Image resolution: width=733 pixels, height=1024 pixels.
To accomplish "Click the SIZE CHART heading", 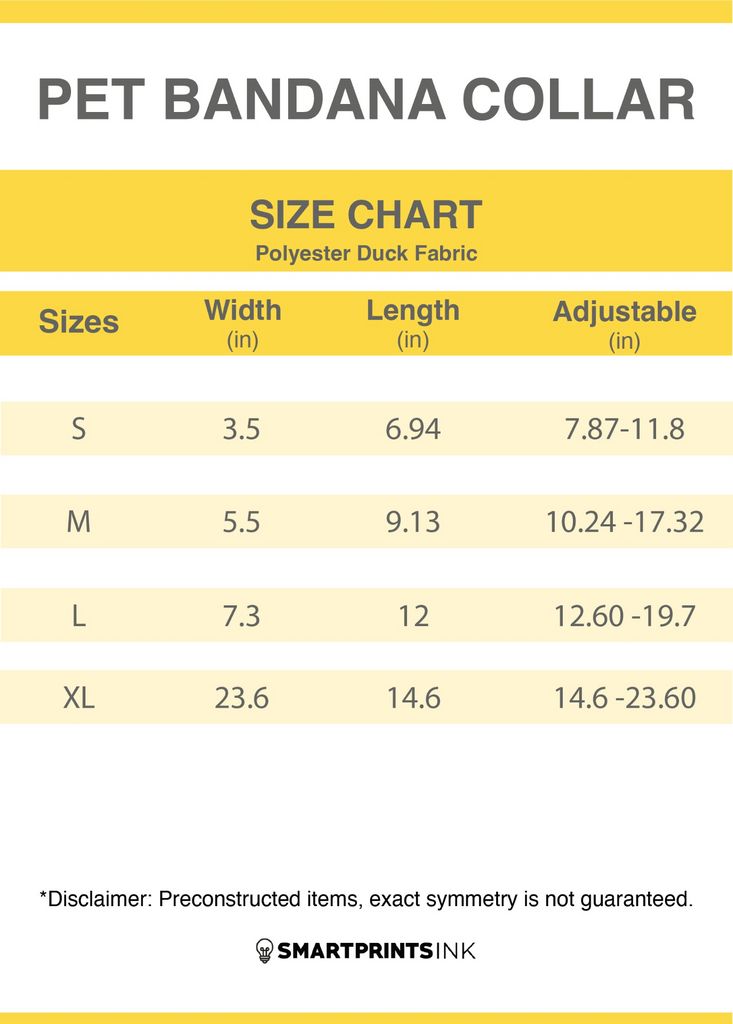I will point(366,215).
